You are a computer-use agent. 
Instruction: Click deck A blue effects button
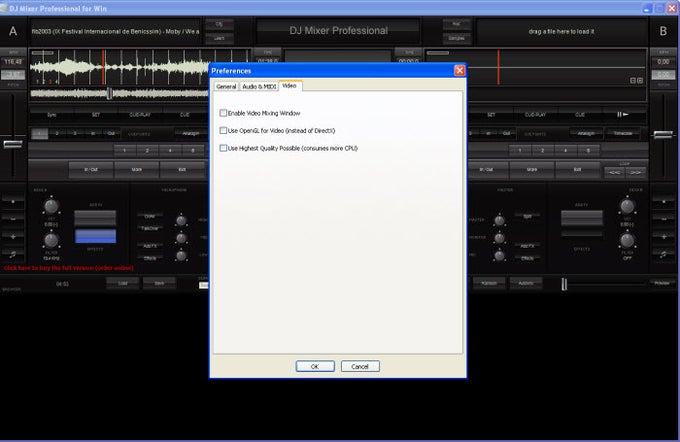coord(95,236)
